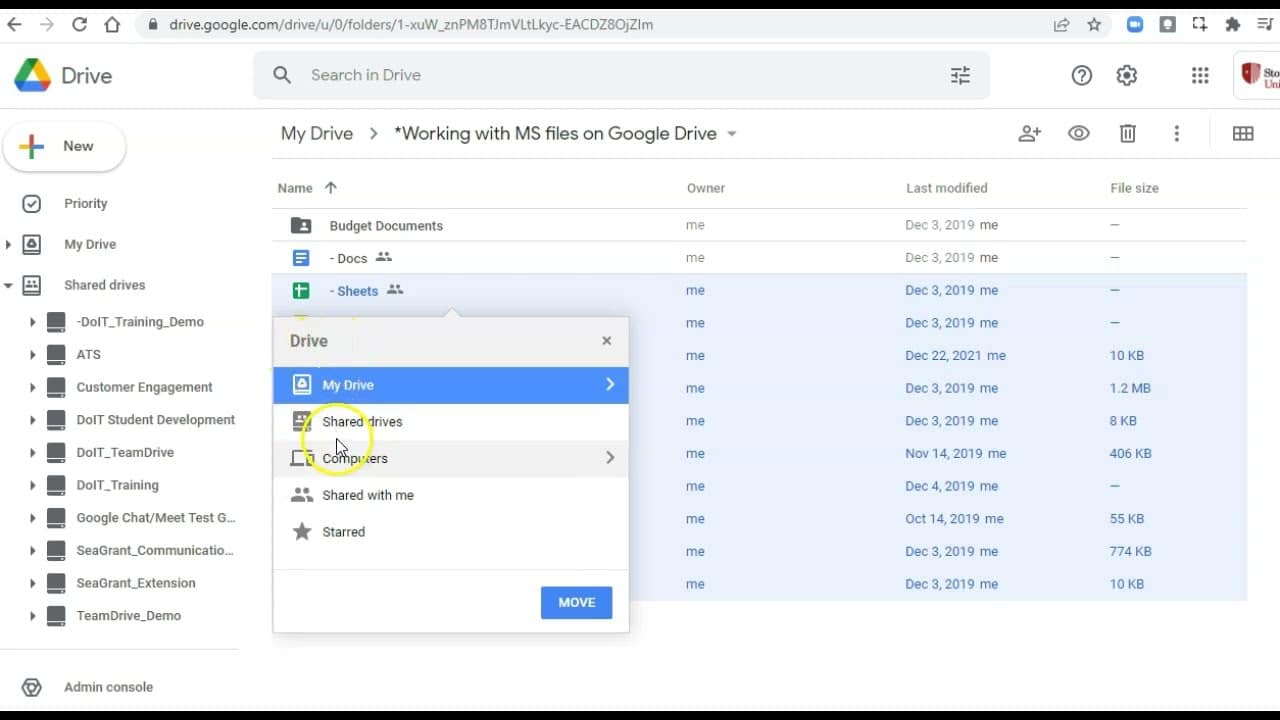Expand the ATS shared drive
This screenshot has height=720, width=1280.
[32, 354]
